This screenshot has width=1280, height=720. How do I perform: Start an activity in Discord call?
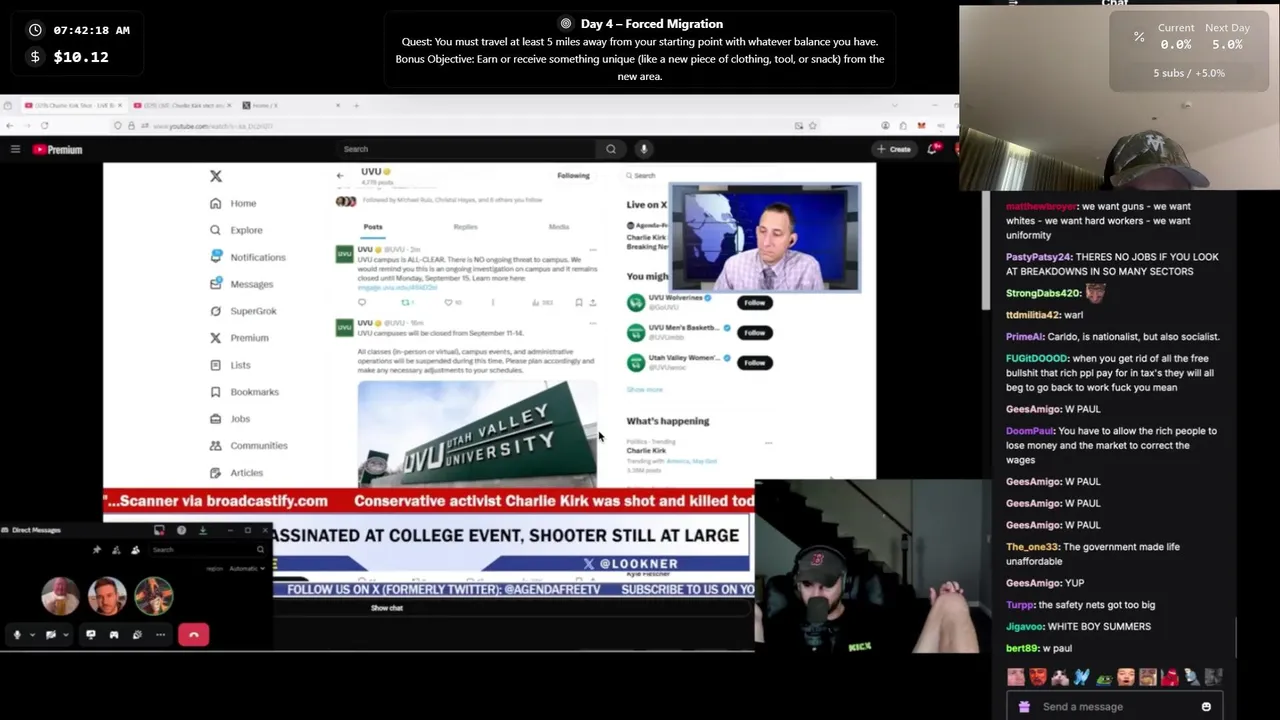click(114, 634)
